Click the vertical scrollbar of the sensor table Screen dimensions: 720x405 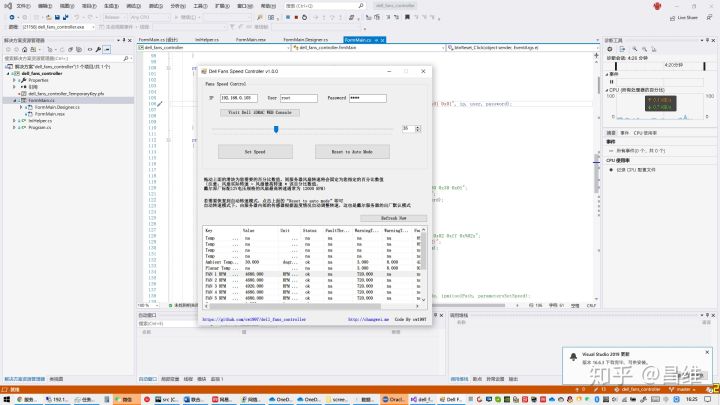[x=423, y=264]
